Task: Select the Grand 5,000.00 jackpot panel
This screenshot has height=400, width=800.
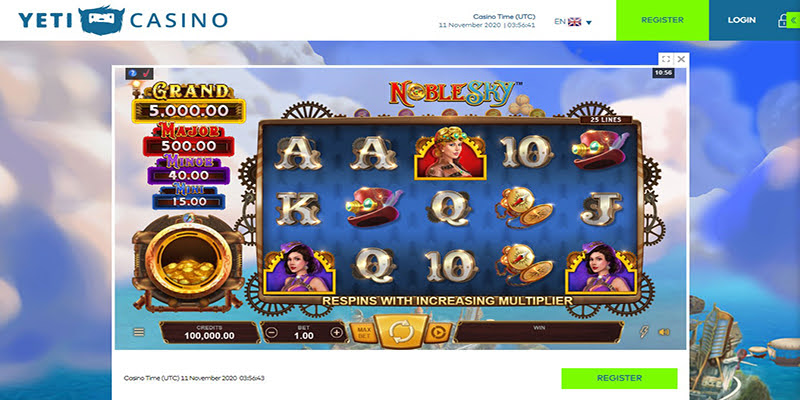Action: tap(188, 104)
